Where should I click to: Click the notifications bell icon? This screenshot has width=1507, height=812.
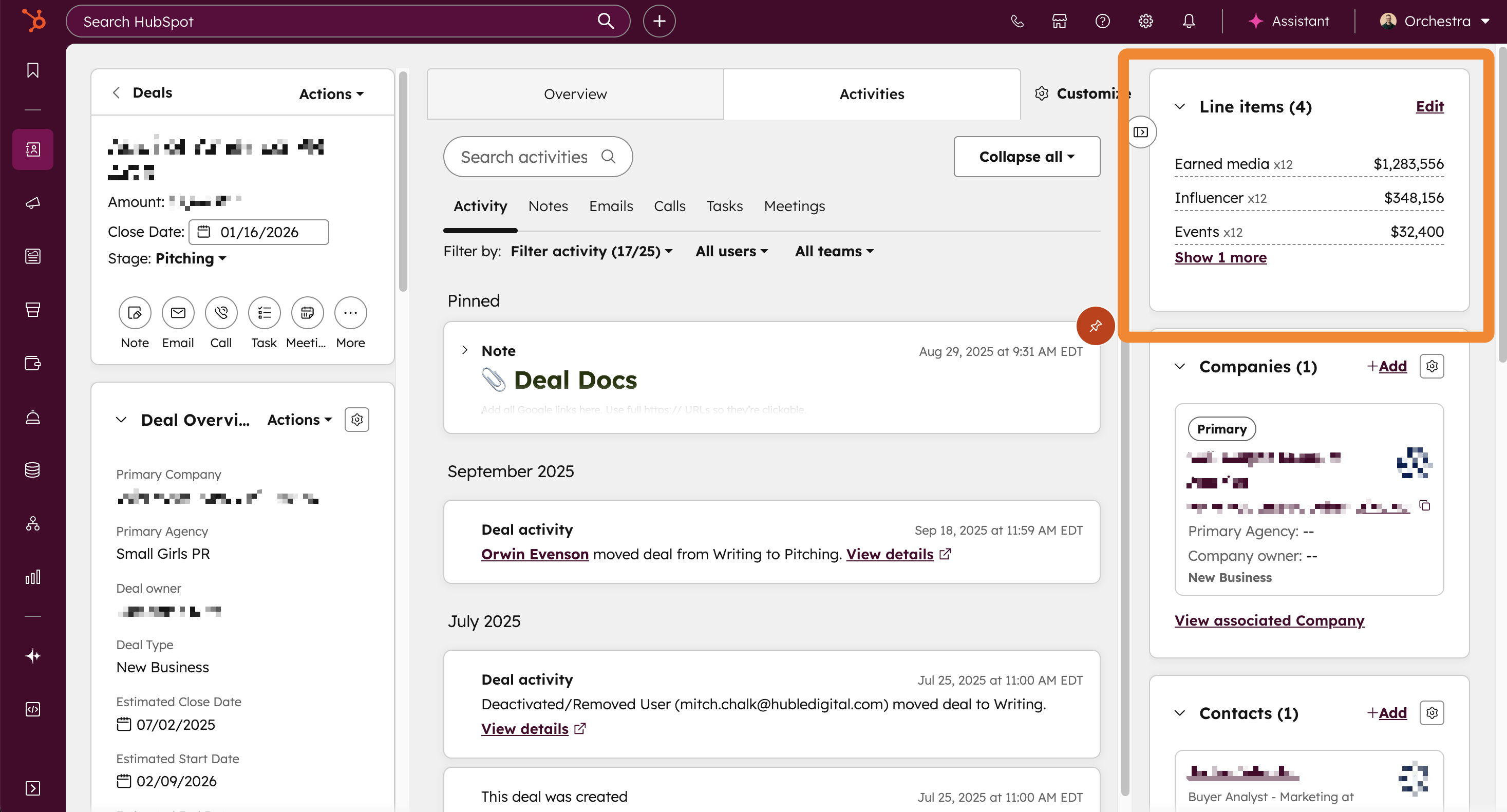tap(1188, 21)
